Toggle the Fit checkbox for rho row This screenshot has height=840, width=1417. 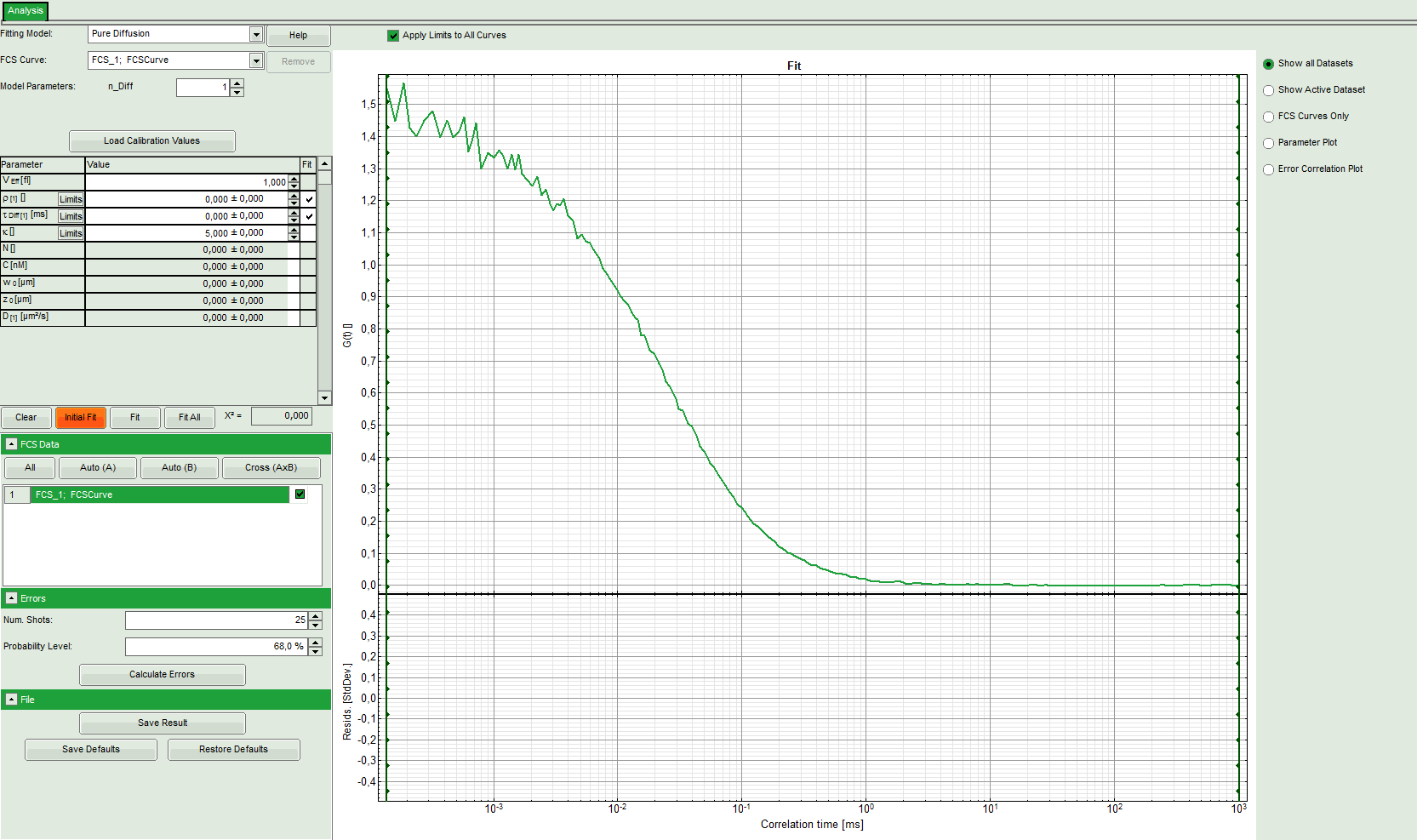[309, 199]
